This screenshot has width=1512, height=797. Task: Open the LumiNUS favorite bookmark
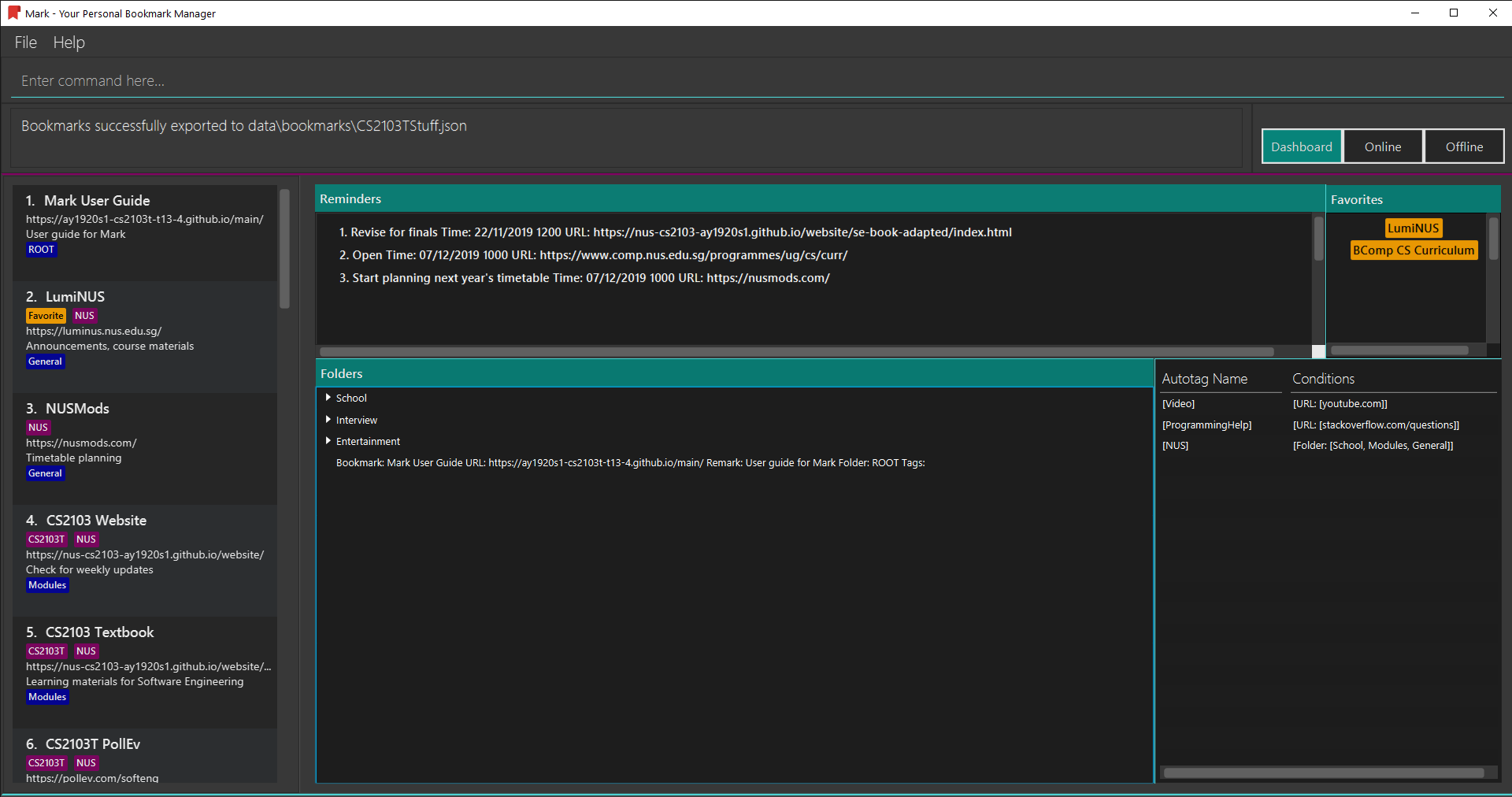pyautogui.click(x=1414, y=228)
